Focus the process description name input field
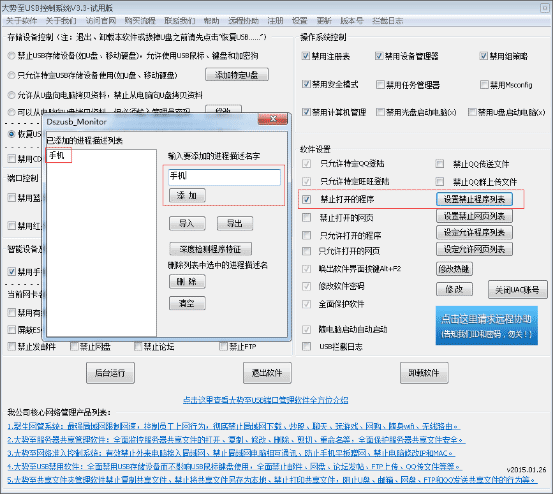Viewport: 554px width, 494px height. tap(224, 177)
